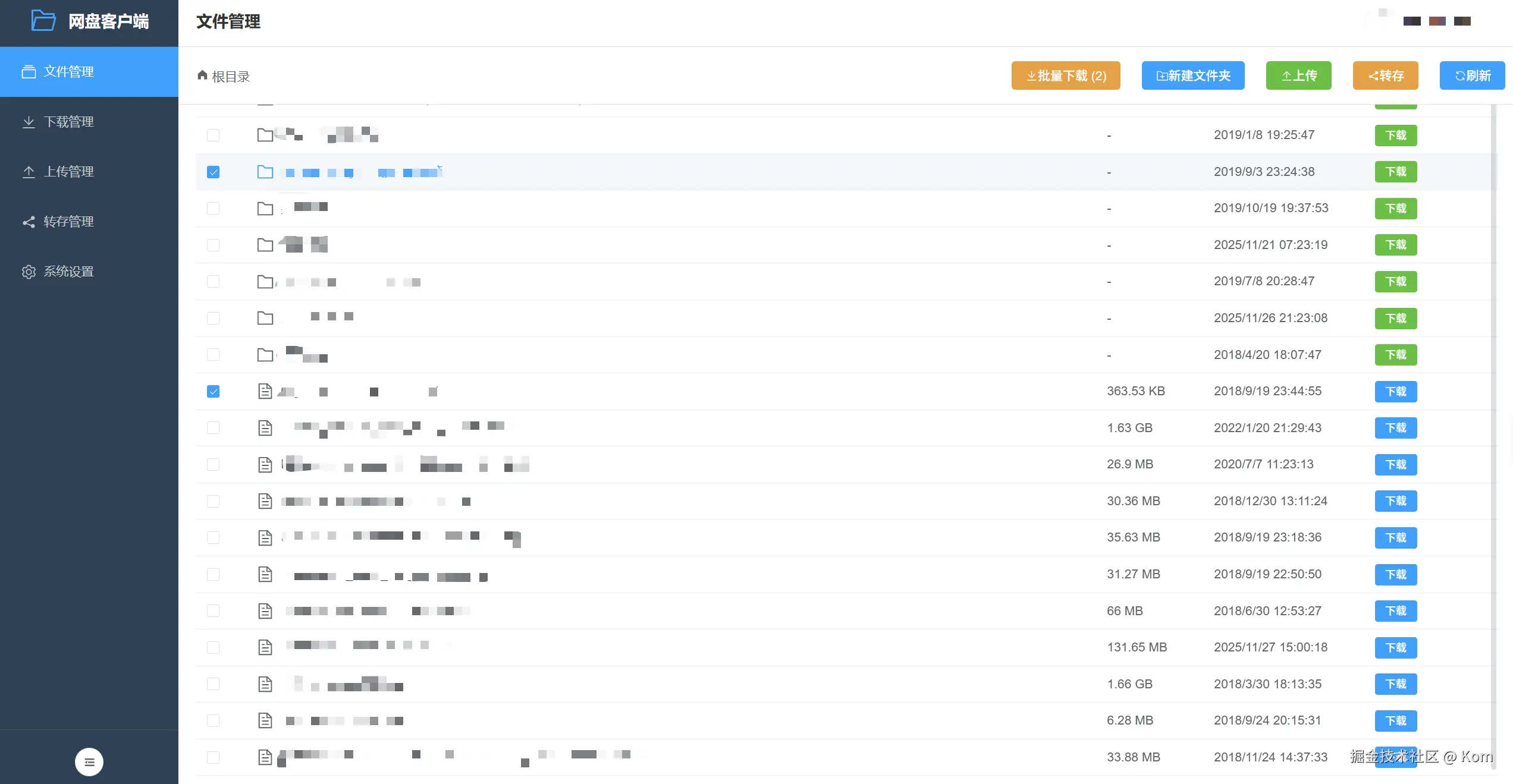The height and width of the screenshot is (784, 1513).
Task: Click the floating list button at bottom left
Action: [89, 761]
